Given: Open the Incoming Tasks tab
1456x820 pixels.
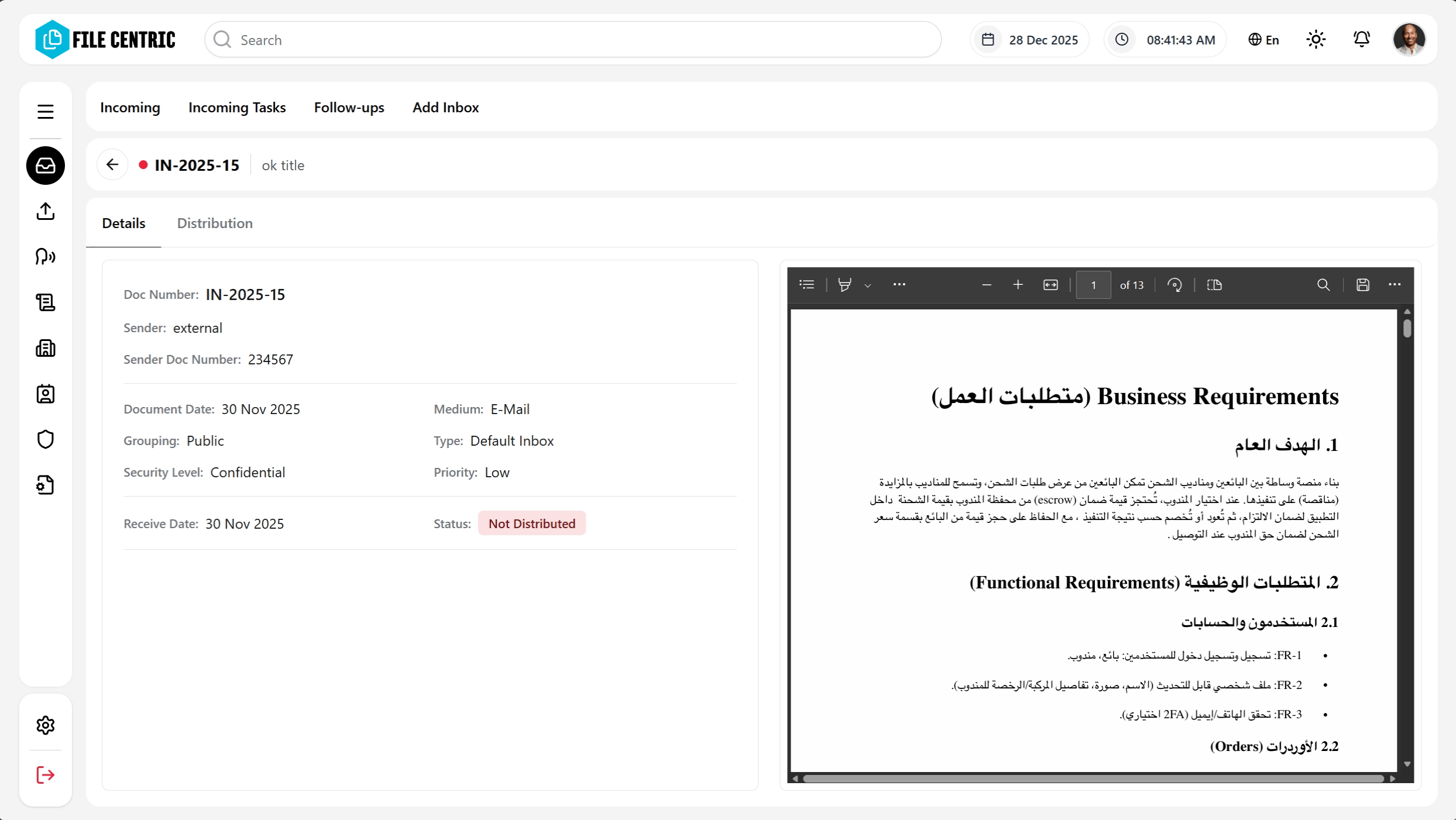Looking at the screenshot, I should point(236,107).
